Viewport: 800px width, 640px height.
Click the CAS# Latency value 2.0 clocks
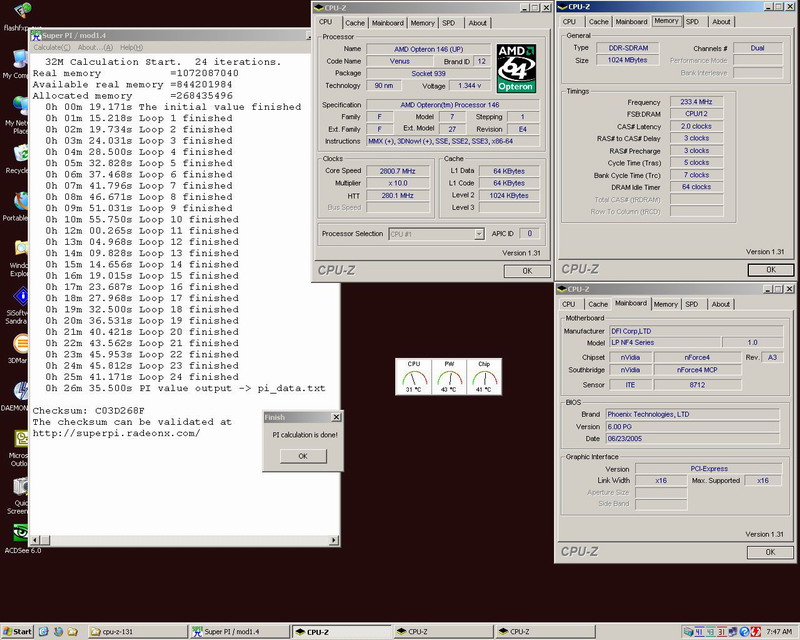point(696,126)
